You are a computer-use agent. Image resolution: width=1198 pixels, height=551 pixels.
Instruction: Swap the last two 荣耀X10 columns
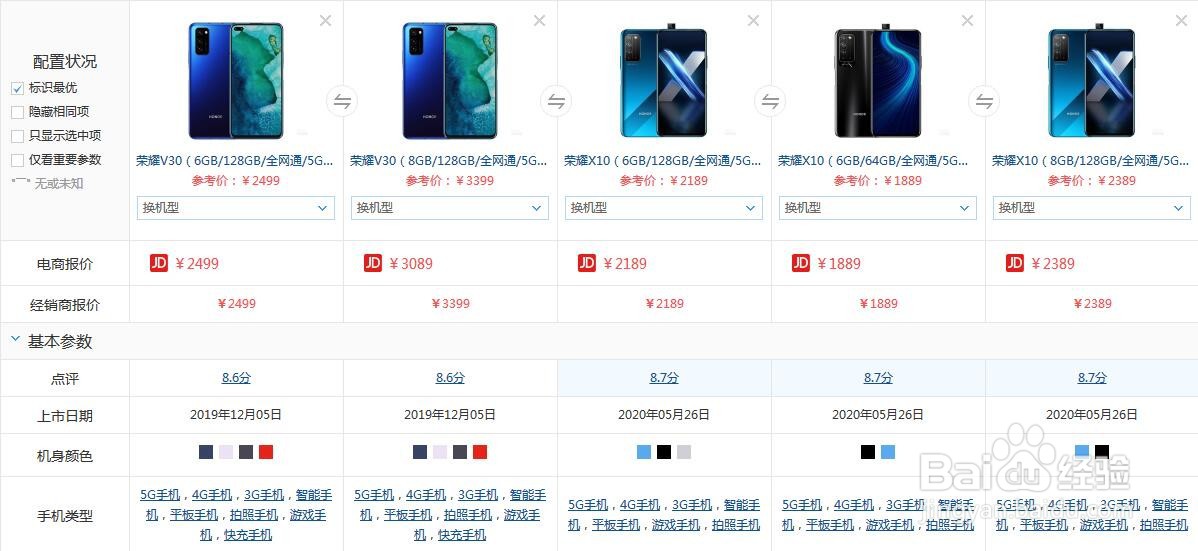pos(984,101)
